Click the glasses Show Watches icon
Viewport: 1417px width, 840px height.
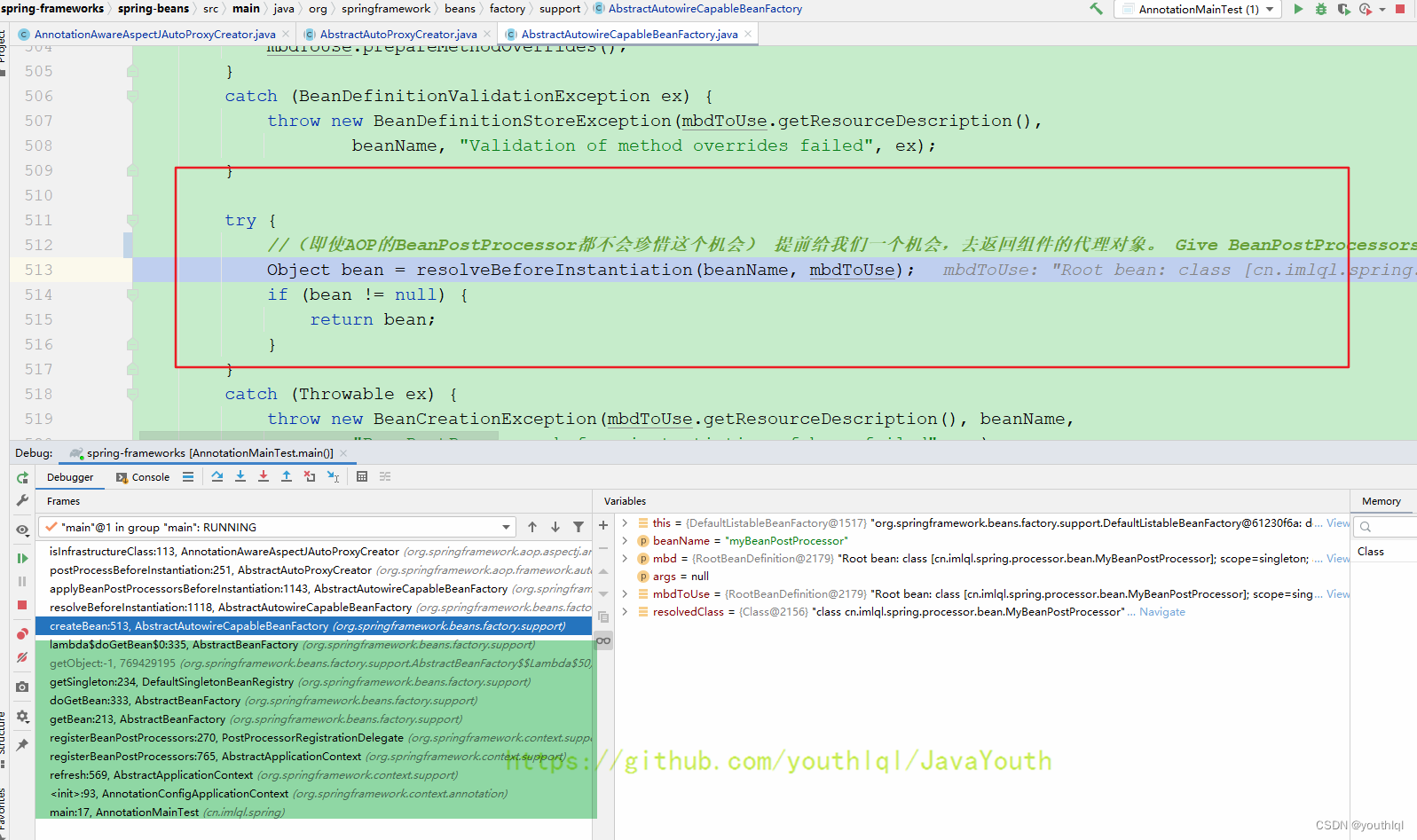(x=603, y=640)
